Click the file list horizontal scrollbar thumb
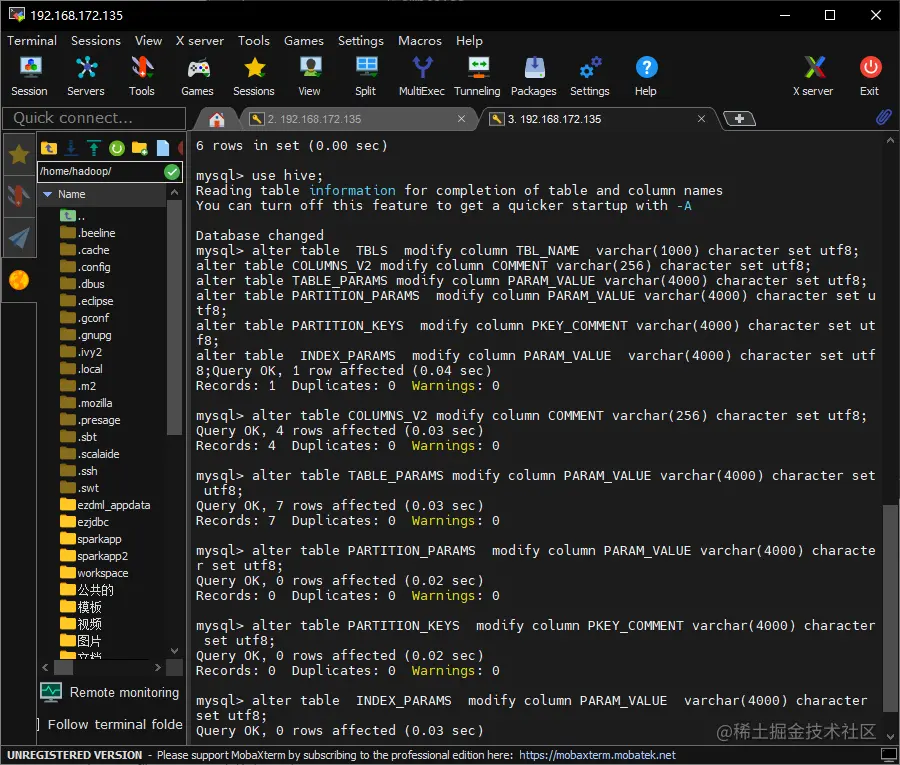Image resolution: width=900 pixels, height=765 pixels. click(x=63, y=667)
